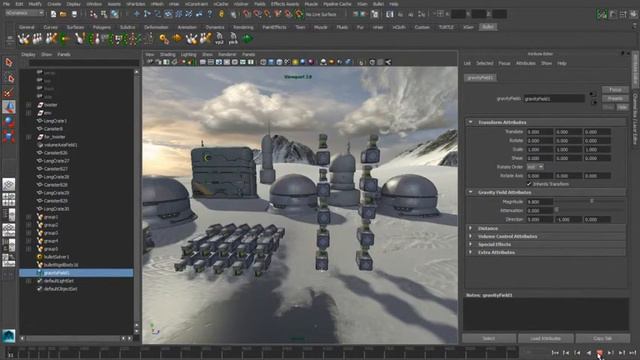Screen dimensions: 640x360
Task: Expand the Volume Control Attributes section
Action: pyautogui.click(x=471, y=236)
